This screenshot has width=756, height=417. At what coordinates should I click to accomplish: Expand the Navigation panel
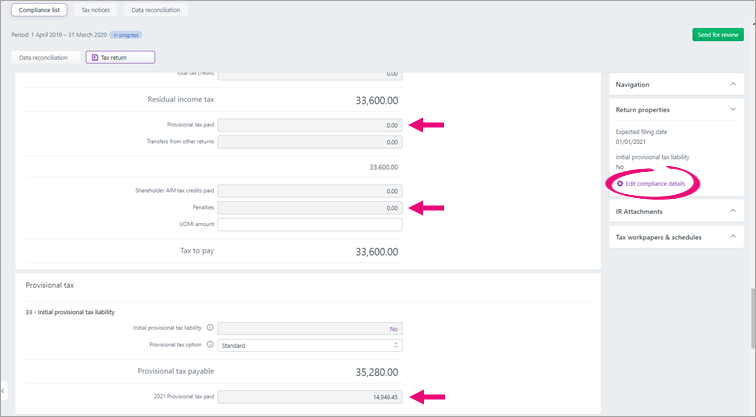tap(732, 85)
